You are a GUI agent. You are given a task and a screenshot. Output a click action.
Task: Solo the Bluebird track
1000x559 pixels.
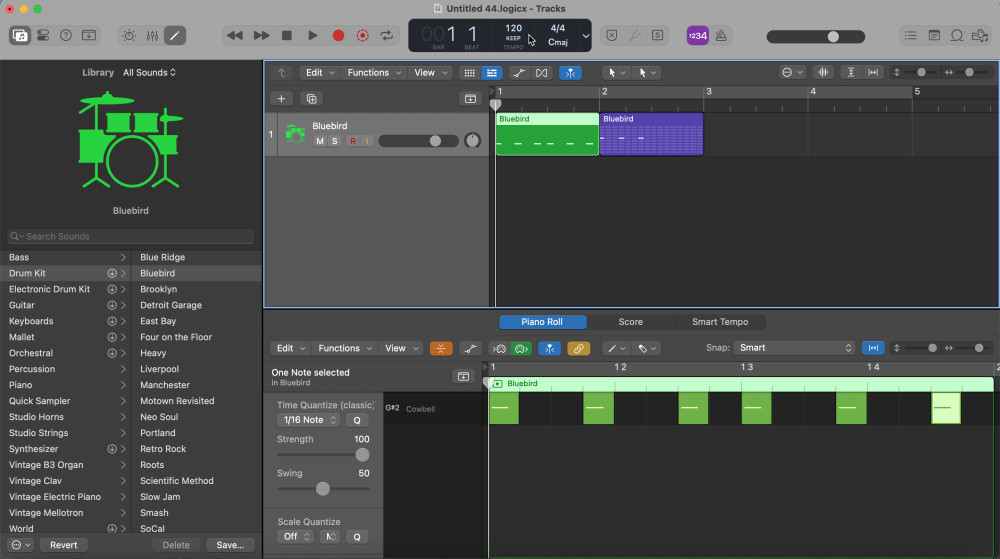coord(334,141)
